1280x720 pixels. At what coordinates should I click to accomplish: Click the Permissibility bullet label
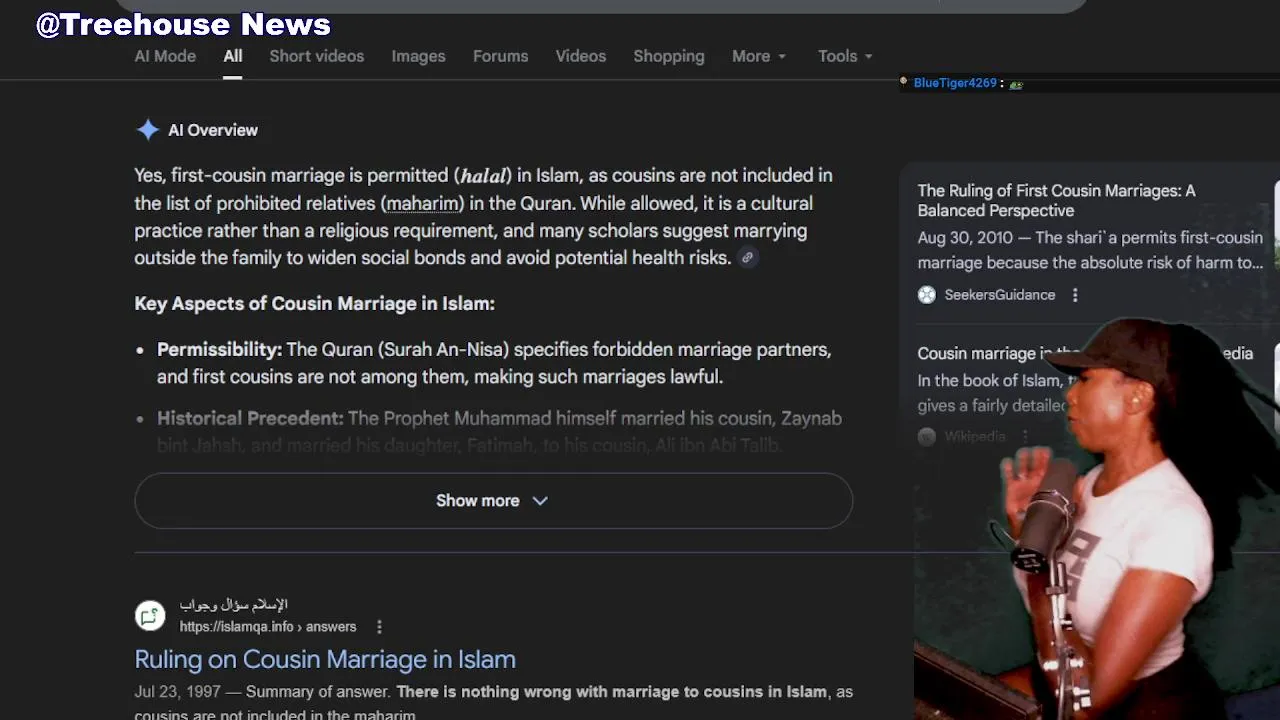pos(219,350)
